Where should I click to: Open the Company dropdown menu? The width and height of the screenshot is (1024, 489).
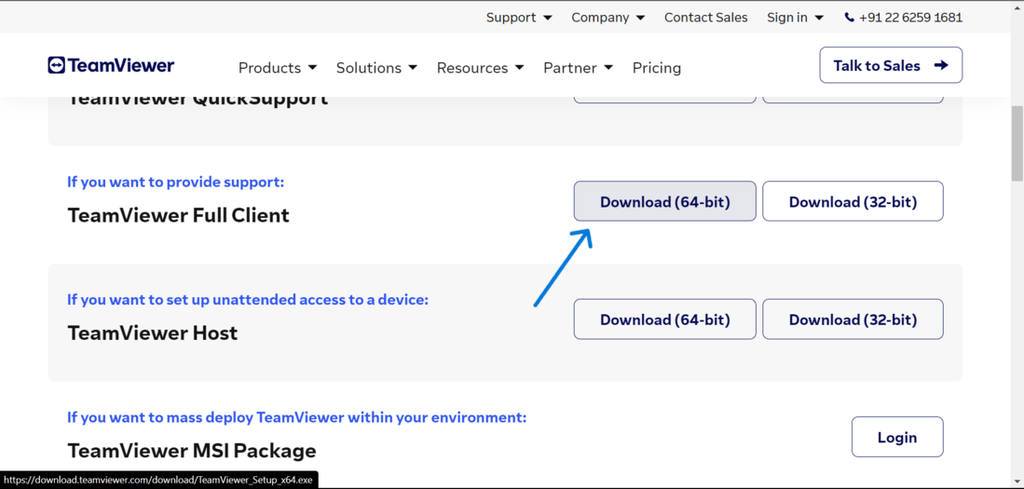point(608,17)
